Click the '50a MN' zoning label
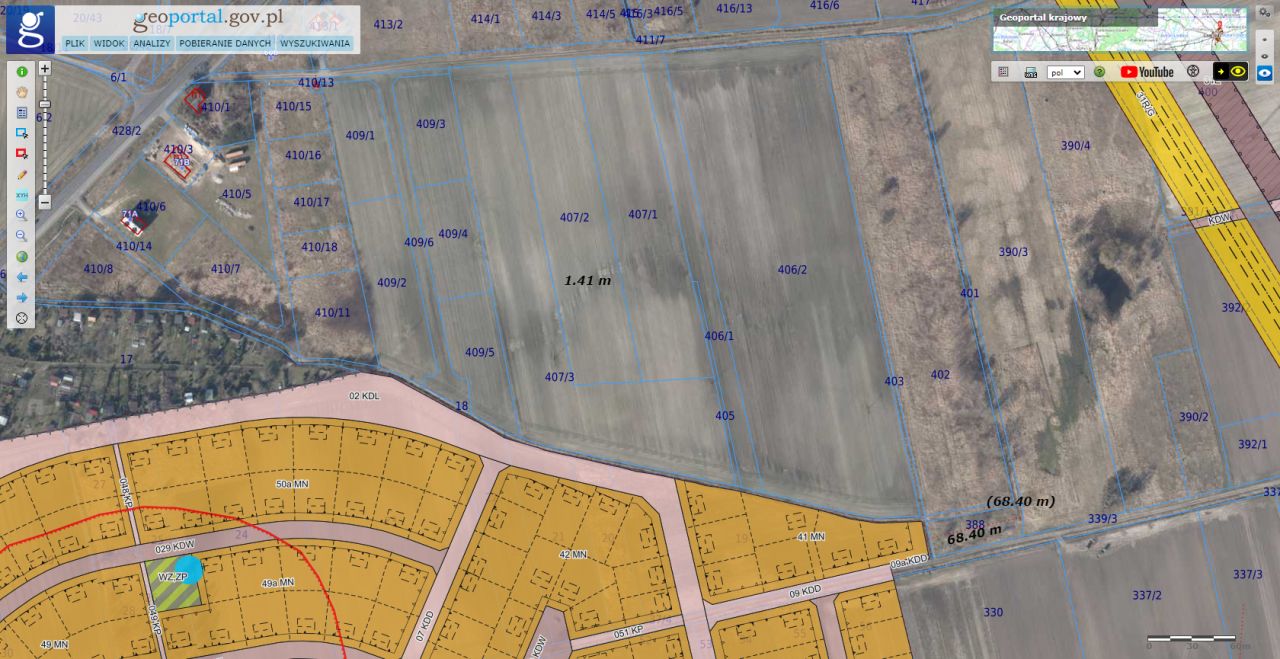The image size is (1280, 659). [x=291, y=484]
